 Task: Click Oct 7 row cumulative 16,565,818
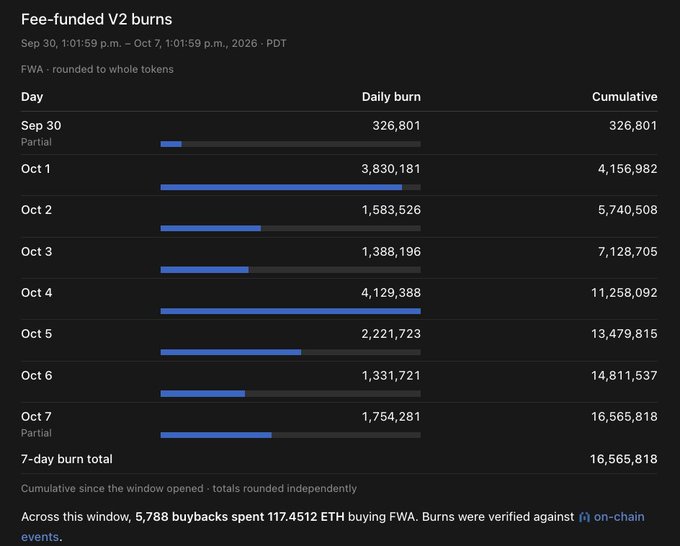(624, 417)
